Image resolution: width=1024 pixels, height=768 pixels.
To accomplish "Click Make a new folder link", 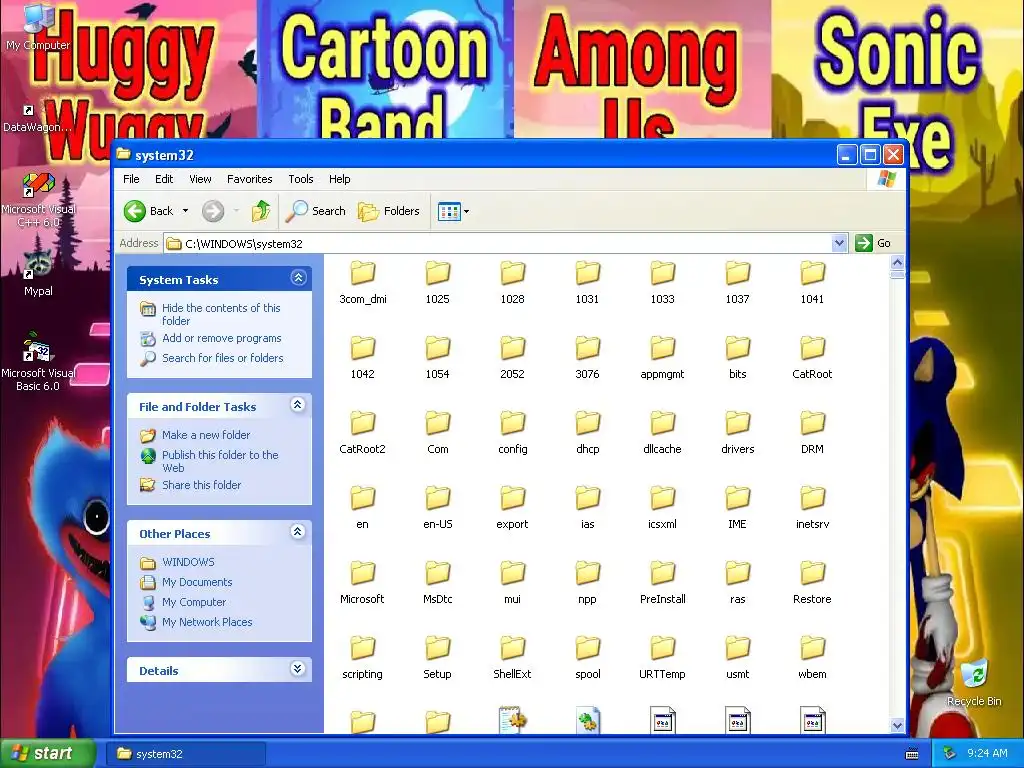I will point(206,435).
